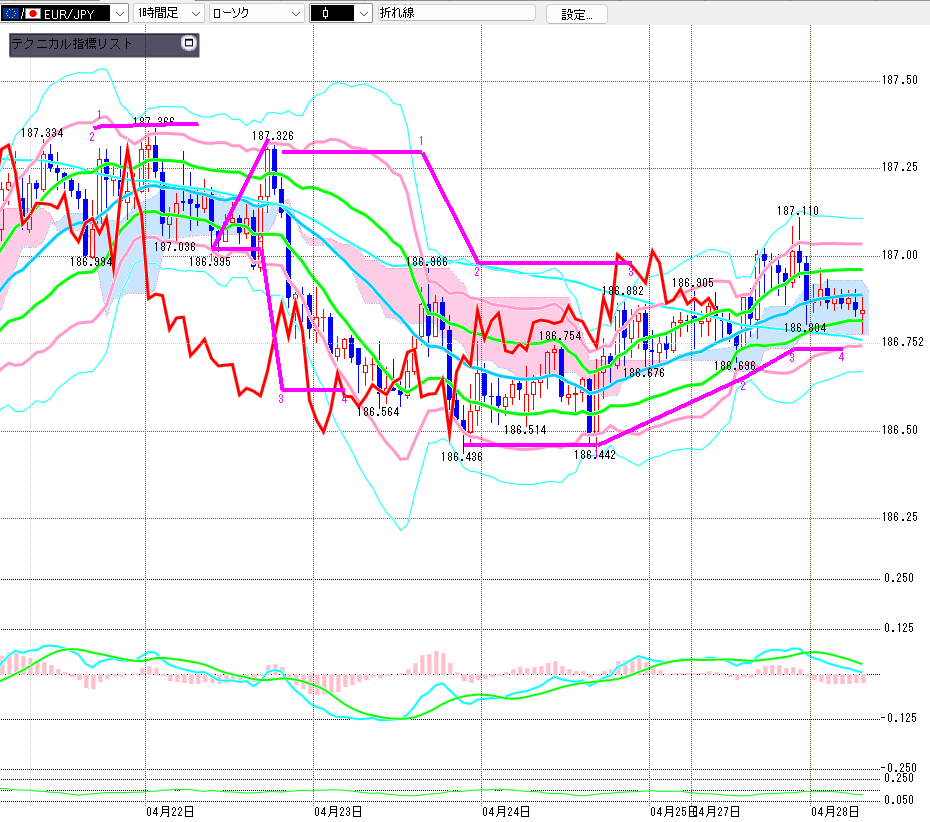Viewport: 930px width, 822px height.
Task: Click the current price 186.752 on axis
Action: click(902, 342)
